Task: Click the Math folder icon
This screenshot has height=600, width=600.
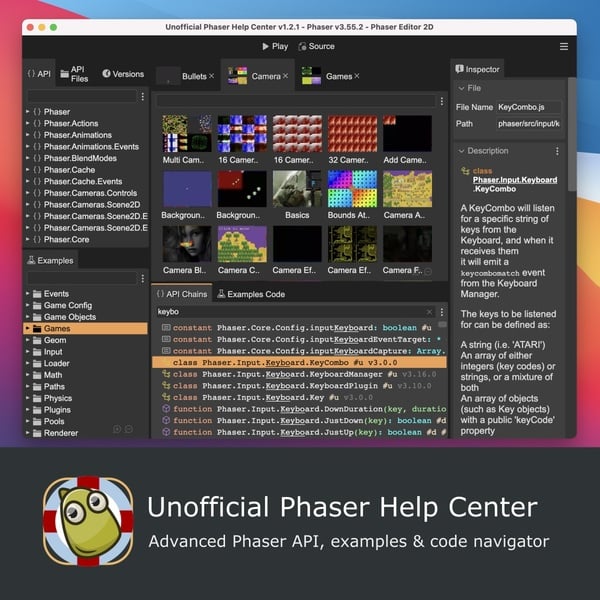Action: coord(37,375)
